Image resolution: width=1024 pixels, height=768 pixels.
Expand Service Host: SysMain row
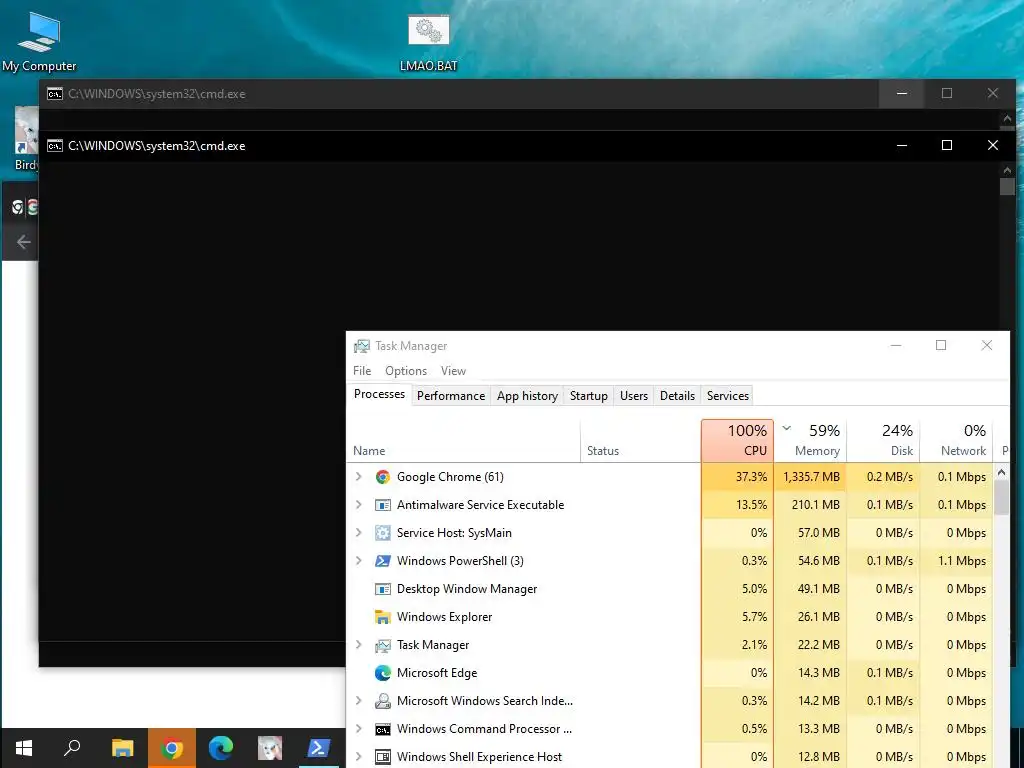(x=359, y=533)
